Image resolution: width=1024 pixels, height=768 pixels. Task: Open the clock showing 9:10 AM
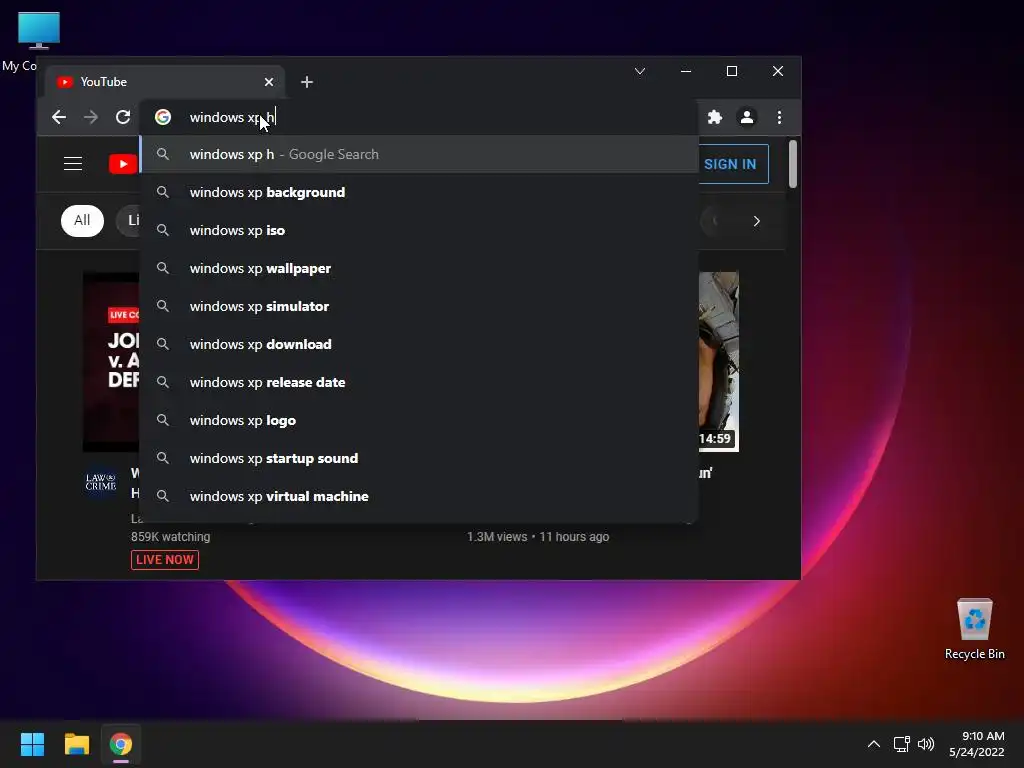976,744
